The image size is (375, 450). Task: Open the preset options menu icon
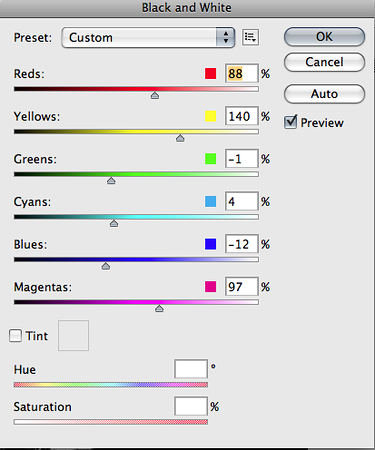click(x=250, y=37)
